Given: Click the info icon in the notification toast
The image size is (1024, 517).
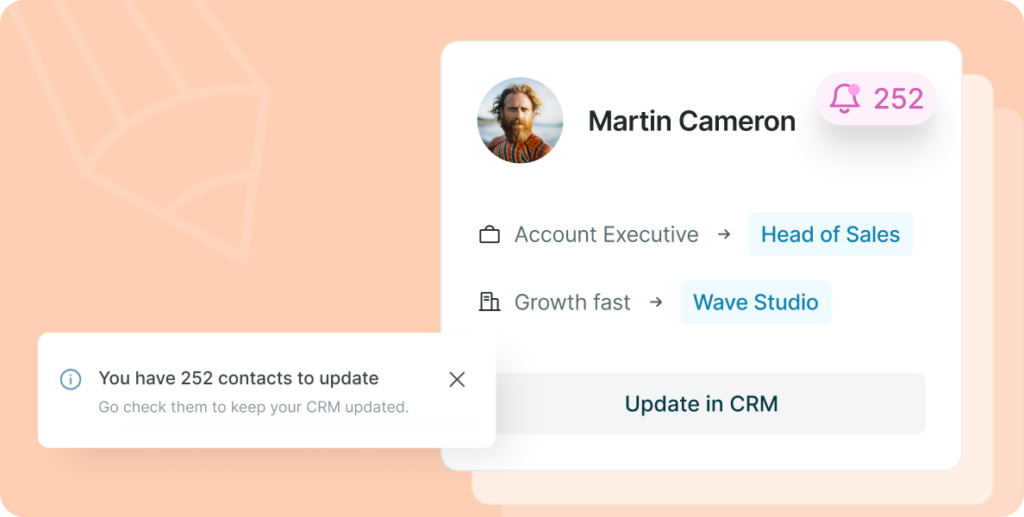Looking at the screenshot, I should [70, 379].
